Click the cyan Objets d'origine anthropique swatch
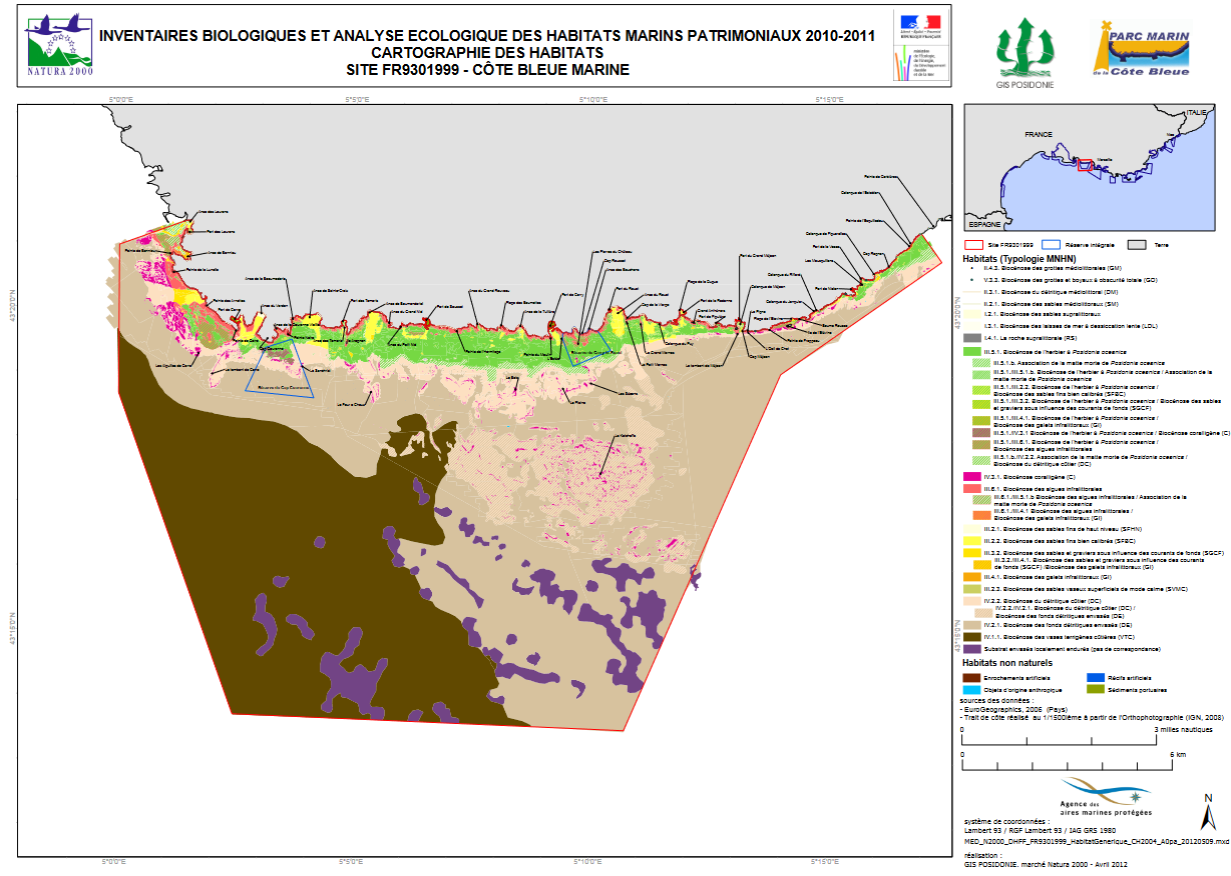 point(969,689)
